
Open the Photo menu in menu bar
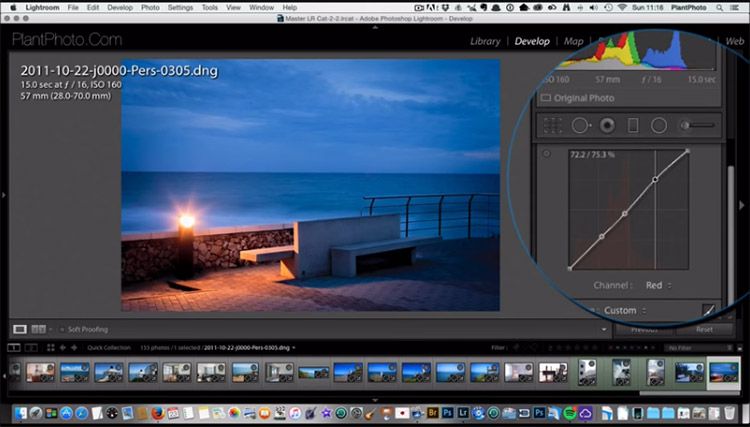coord(150,7)
